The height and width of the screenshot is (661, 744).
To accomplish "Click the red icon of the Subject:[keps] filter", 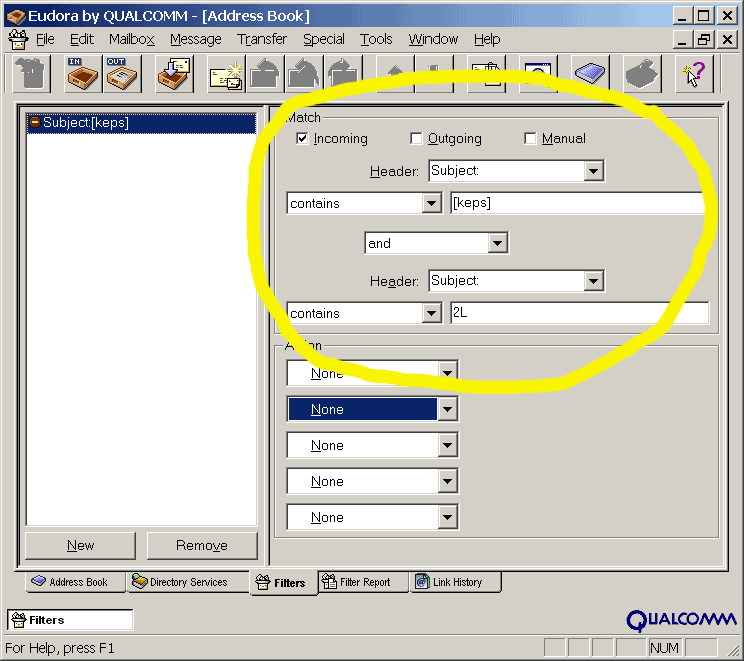I will [x=35, y=122].
